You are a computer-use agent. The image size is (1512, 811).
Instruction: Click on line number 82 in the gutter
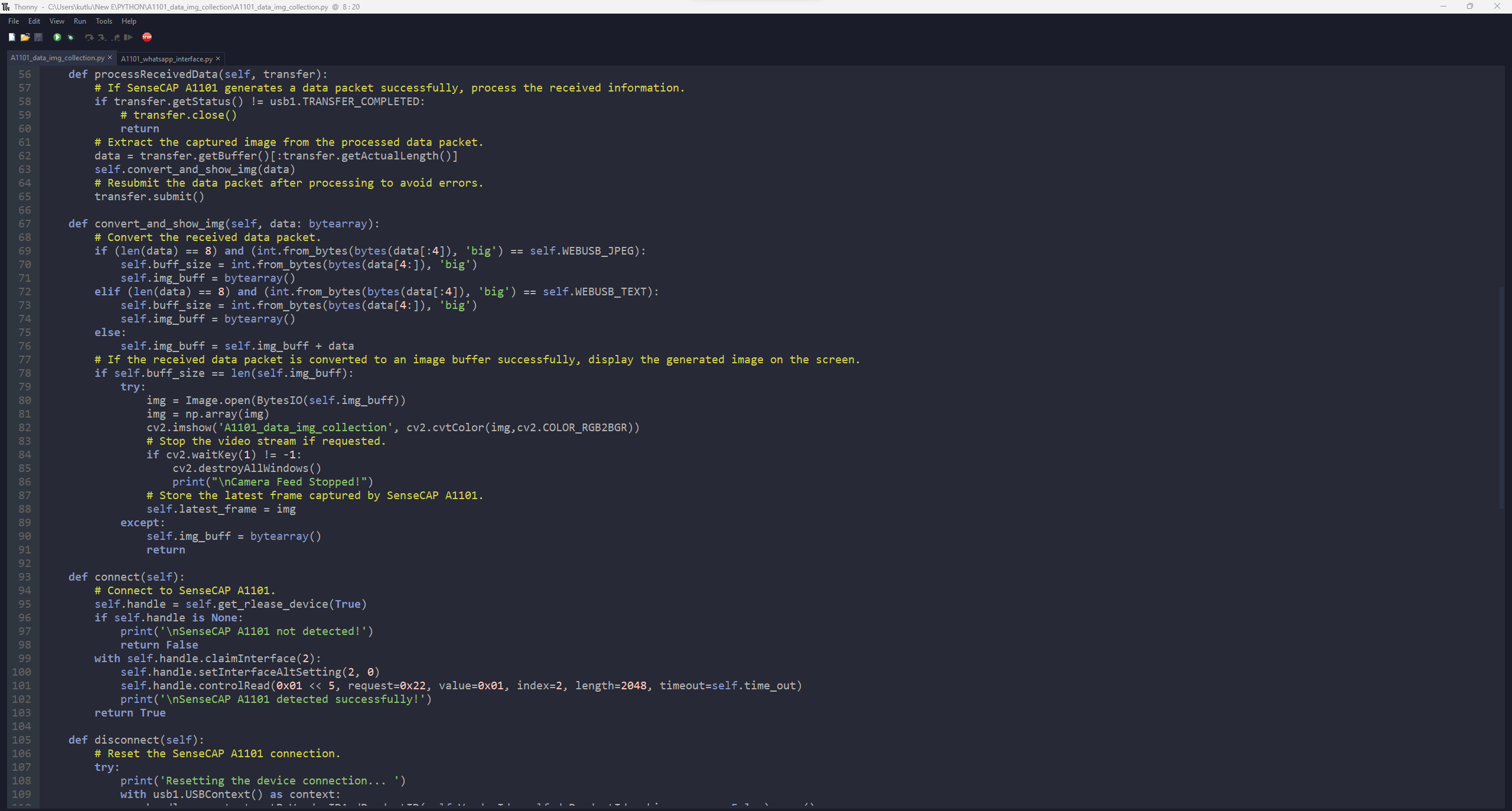(x=25, y=428)
